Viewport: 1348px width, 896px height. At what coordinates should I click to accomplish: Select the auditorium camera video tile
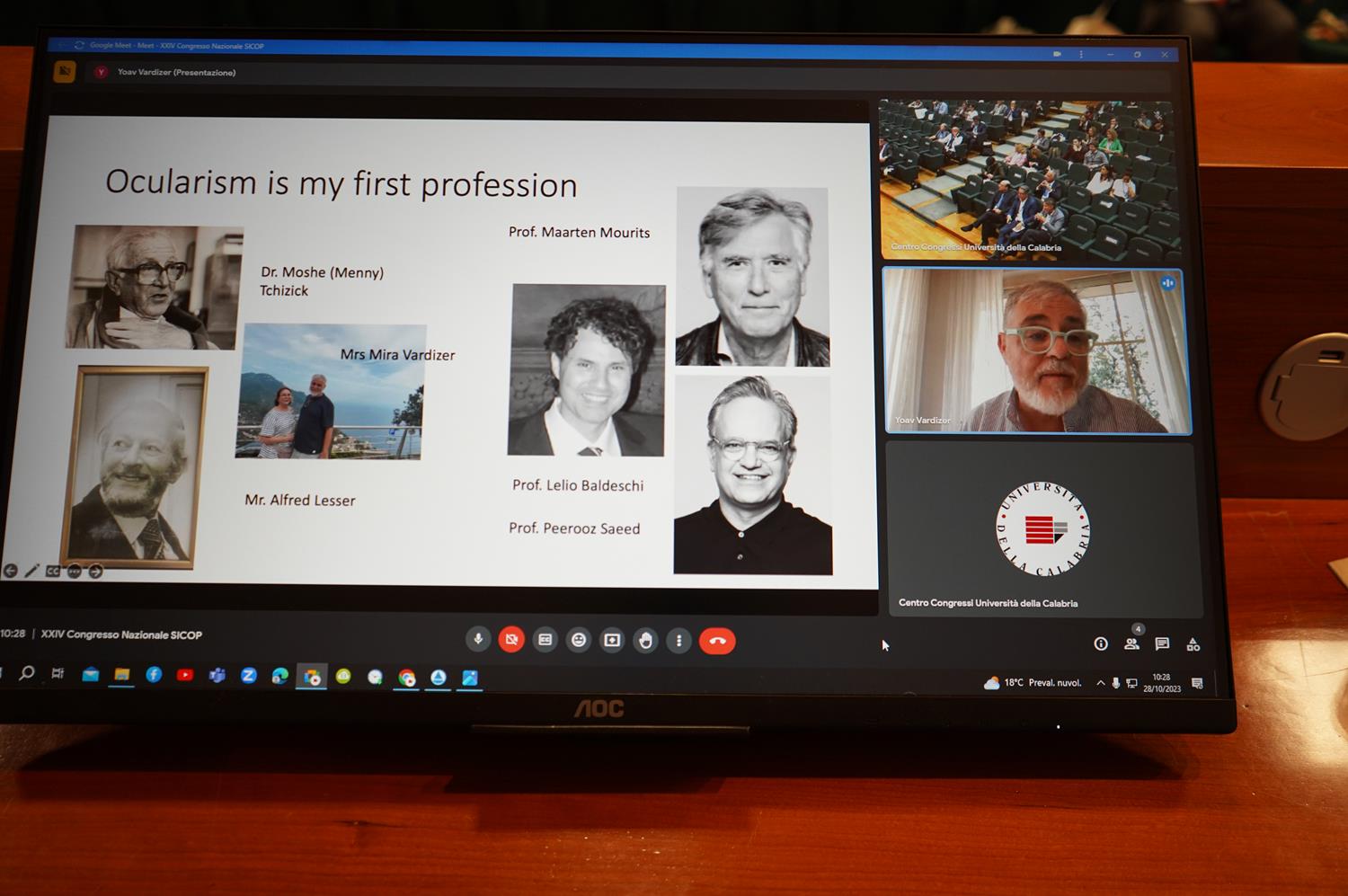tap(1029, 179)
